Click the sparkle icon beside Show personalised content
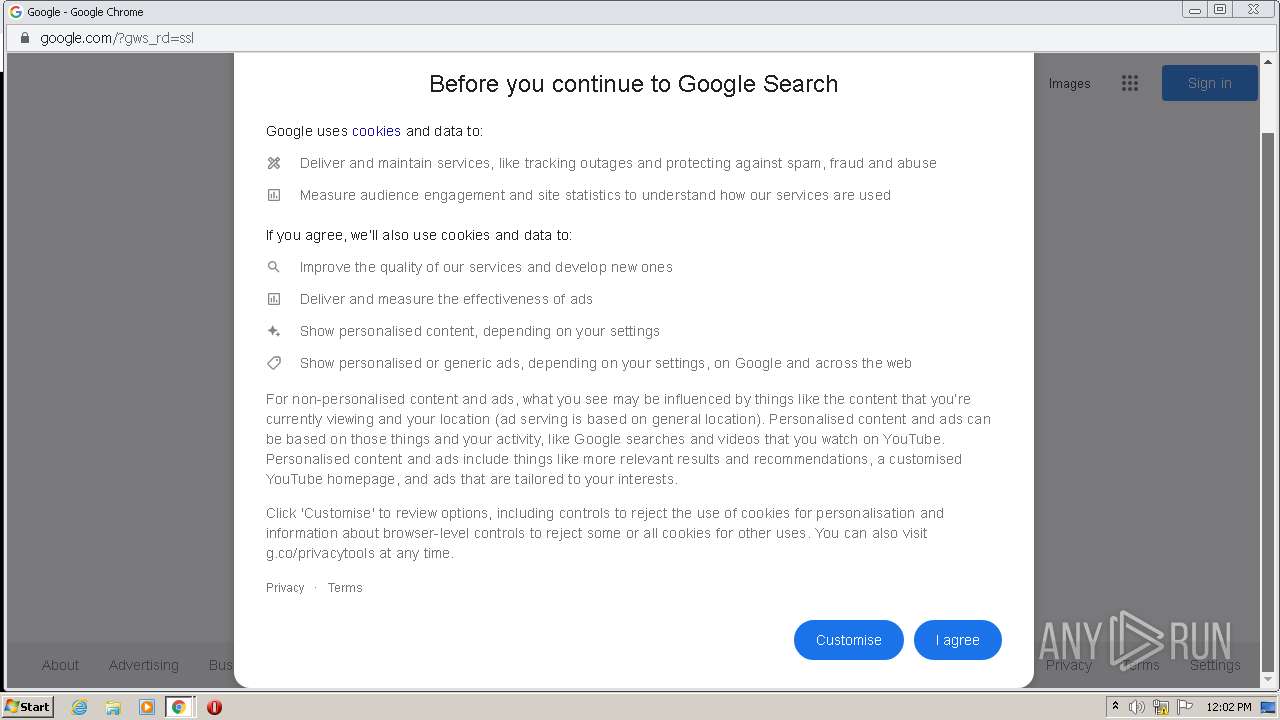1280x720 pixels. coord(274,331)
